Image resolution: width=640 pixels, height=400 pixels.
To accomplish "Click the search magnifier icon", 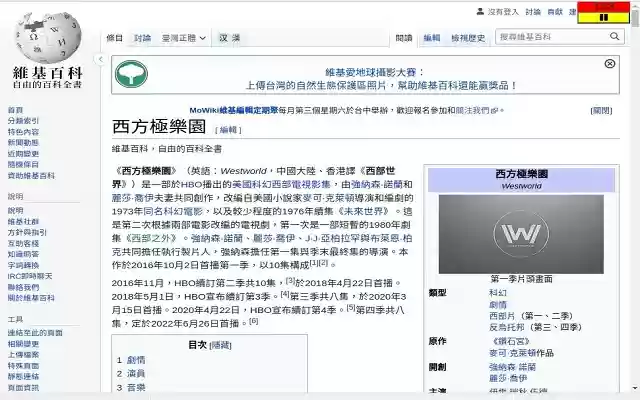I will coord(614,37).
